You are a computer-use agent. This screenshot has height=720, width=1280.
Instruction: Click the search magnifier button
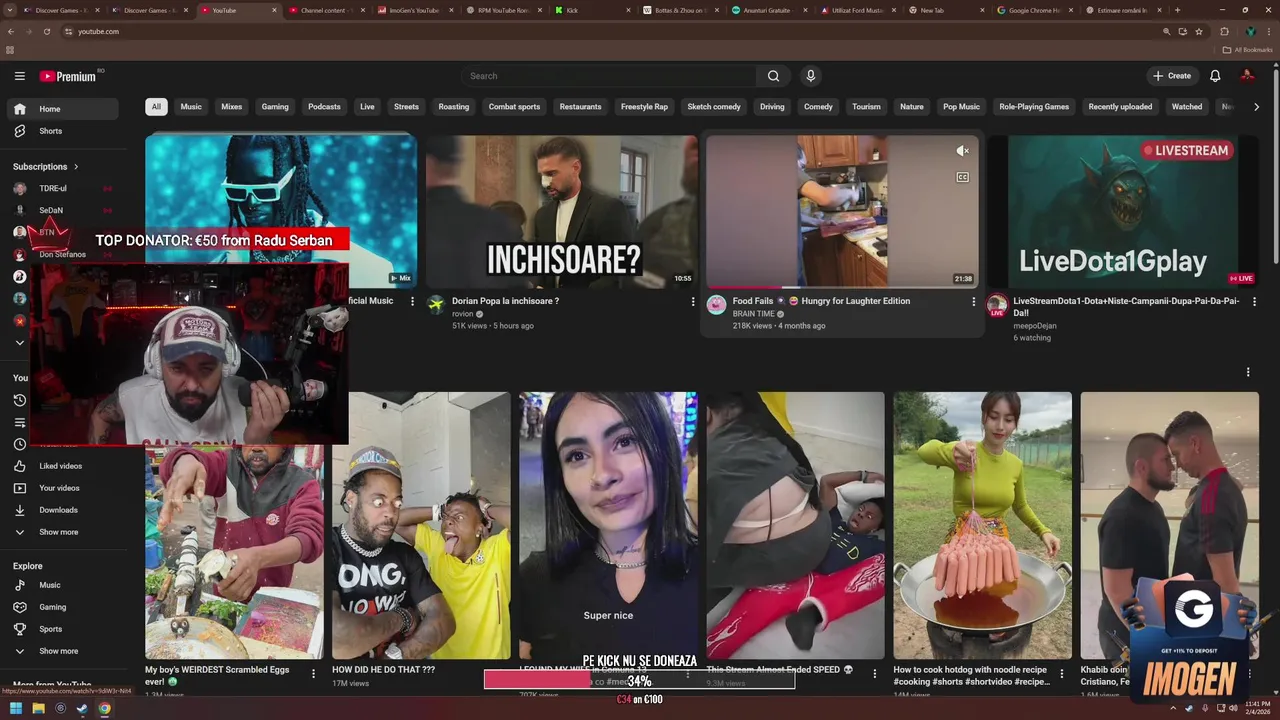click(773, 76)
